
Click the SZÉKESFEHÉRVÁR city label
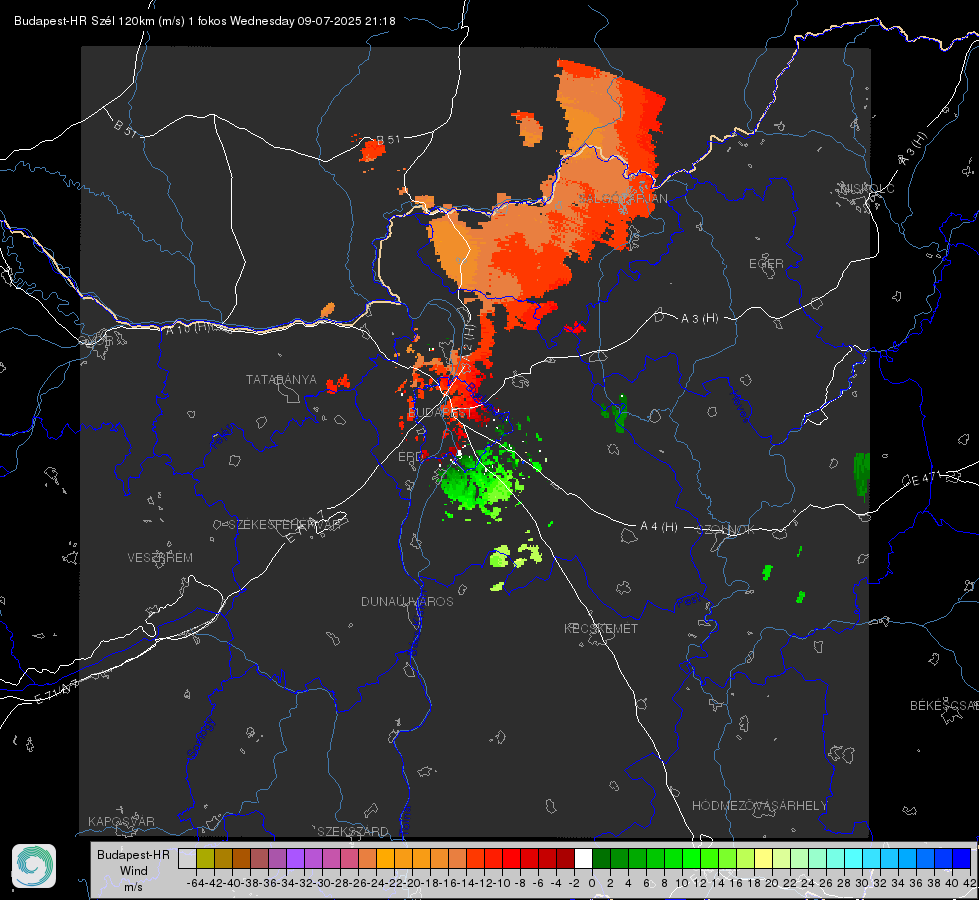[x=284, y=525]
